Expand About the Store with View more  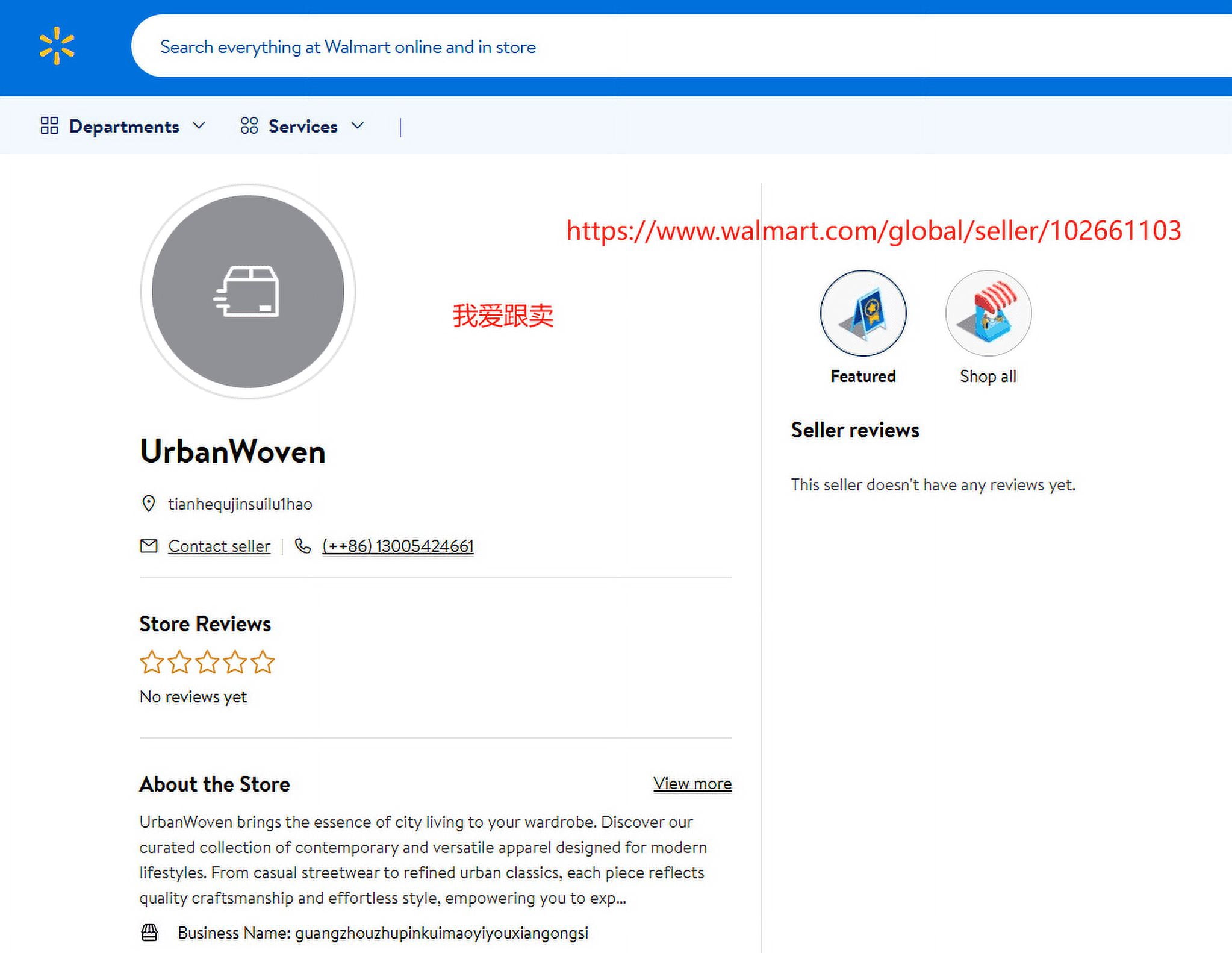click(692, 783)
